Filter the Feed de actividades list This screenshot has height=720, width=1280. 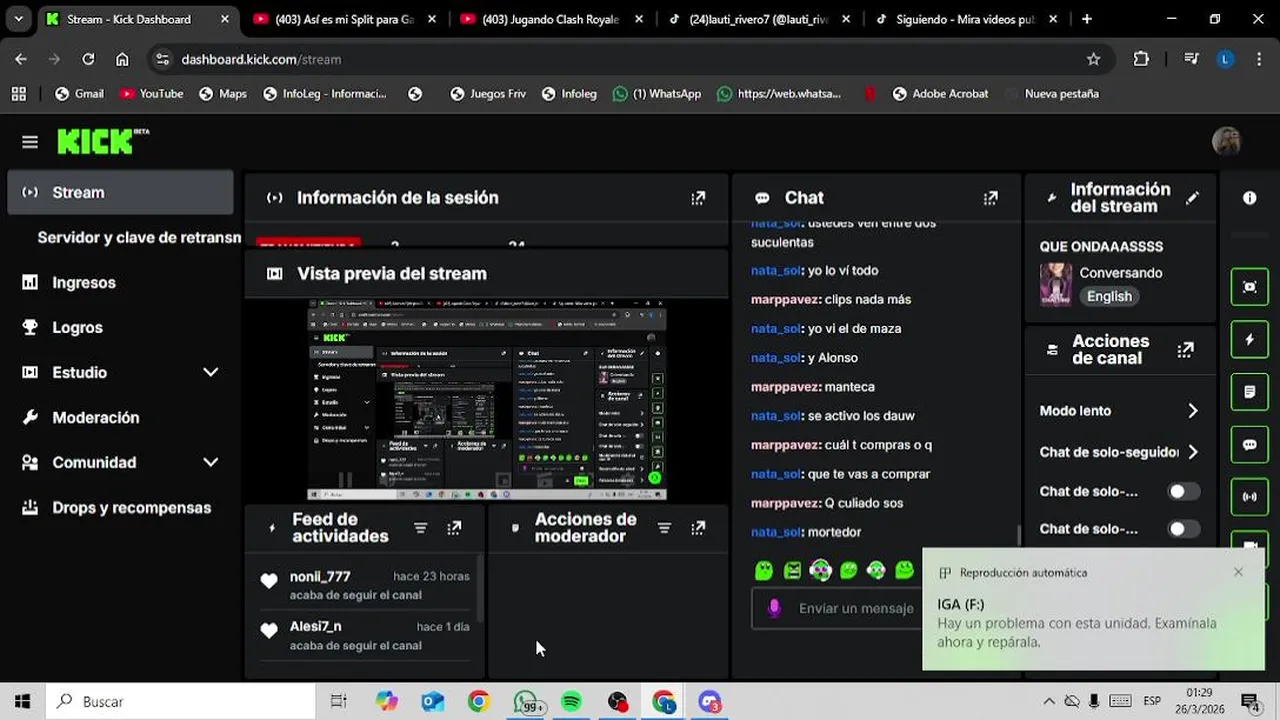click(420, 528)
